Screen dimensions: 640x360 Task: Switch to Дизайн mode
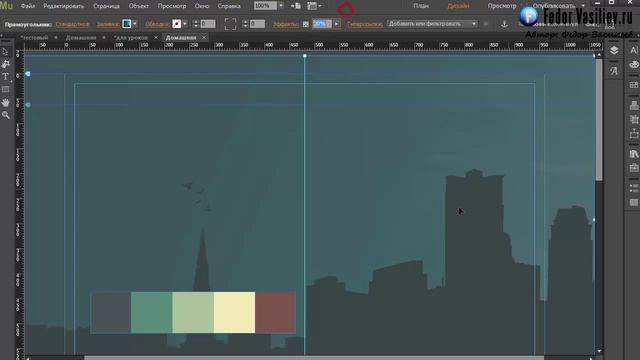click(x=458, y=6)
